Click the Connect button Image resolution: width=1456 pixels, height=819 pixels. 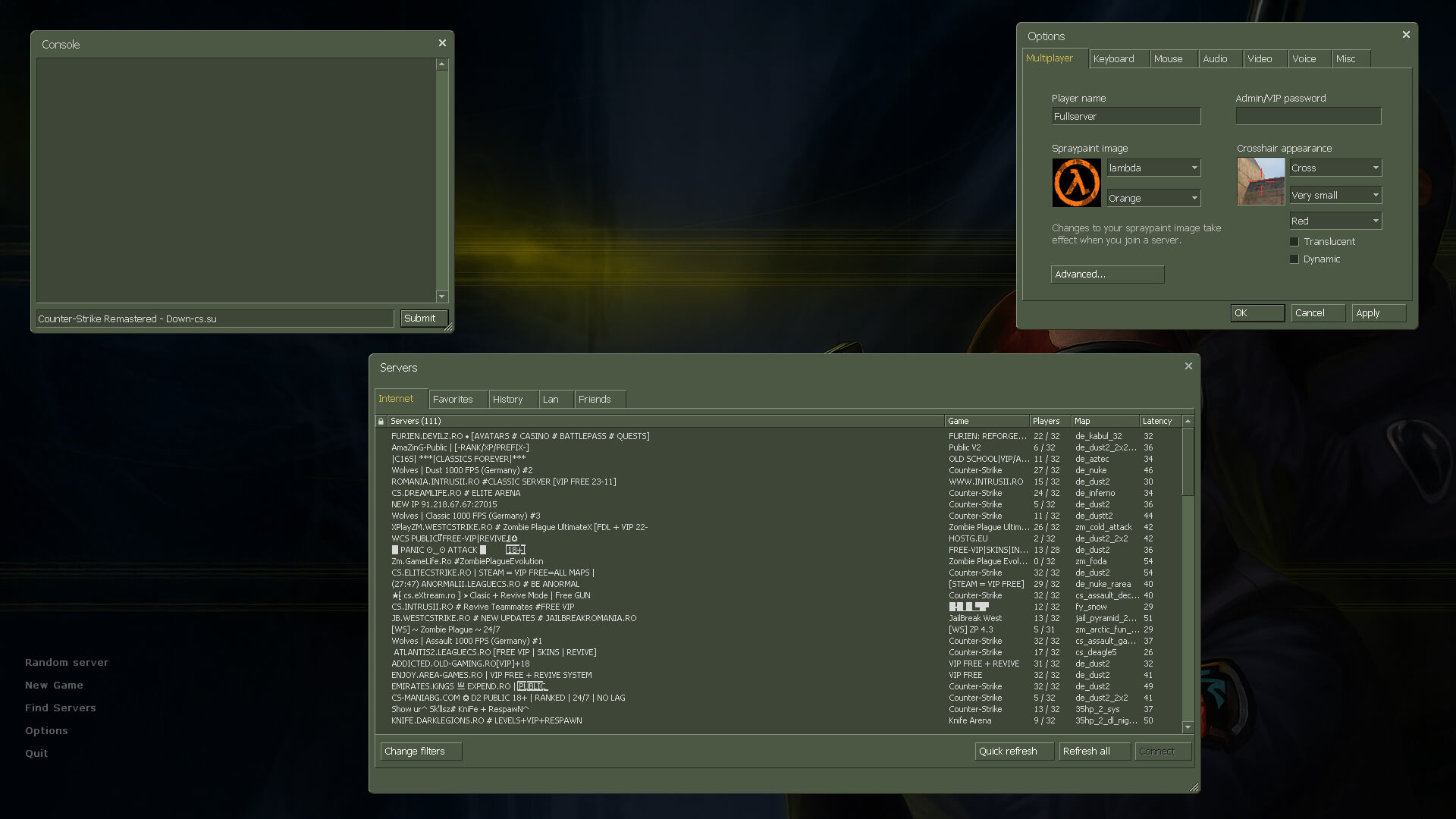point(1163,752)
